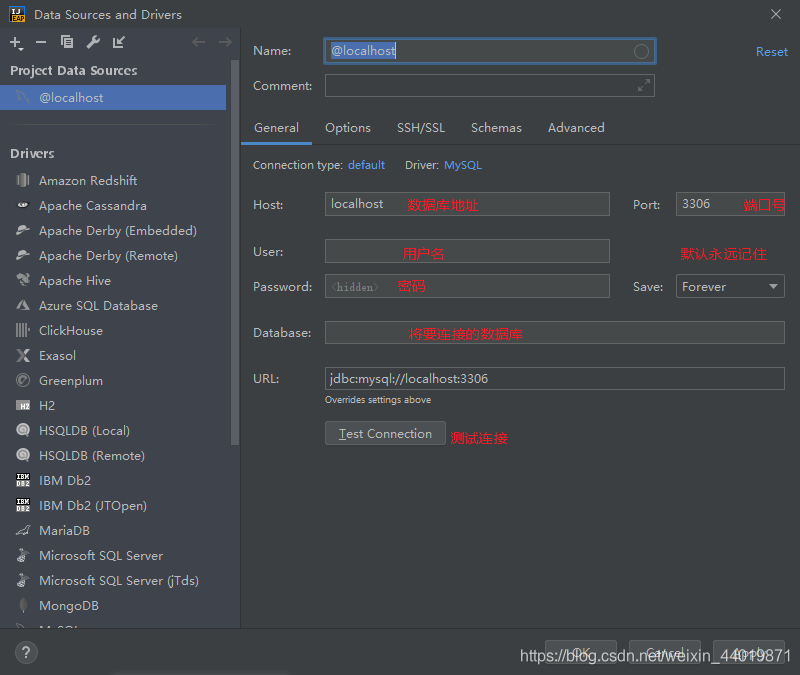800x675 pixels.
Task: Click the Microsoft SQL Server (jTds) driver icon
Action: tap(23, 580)
